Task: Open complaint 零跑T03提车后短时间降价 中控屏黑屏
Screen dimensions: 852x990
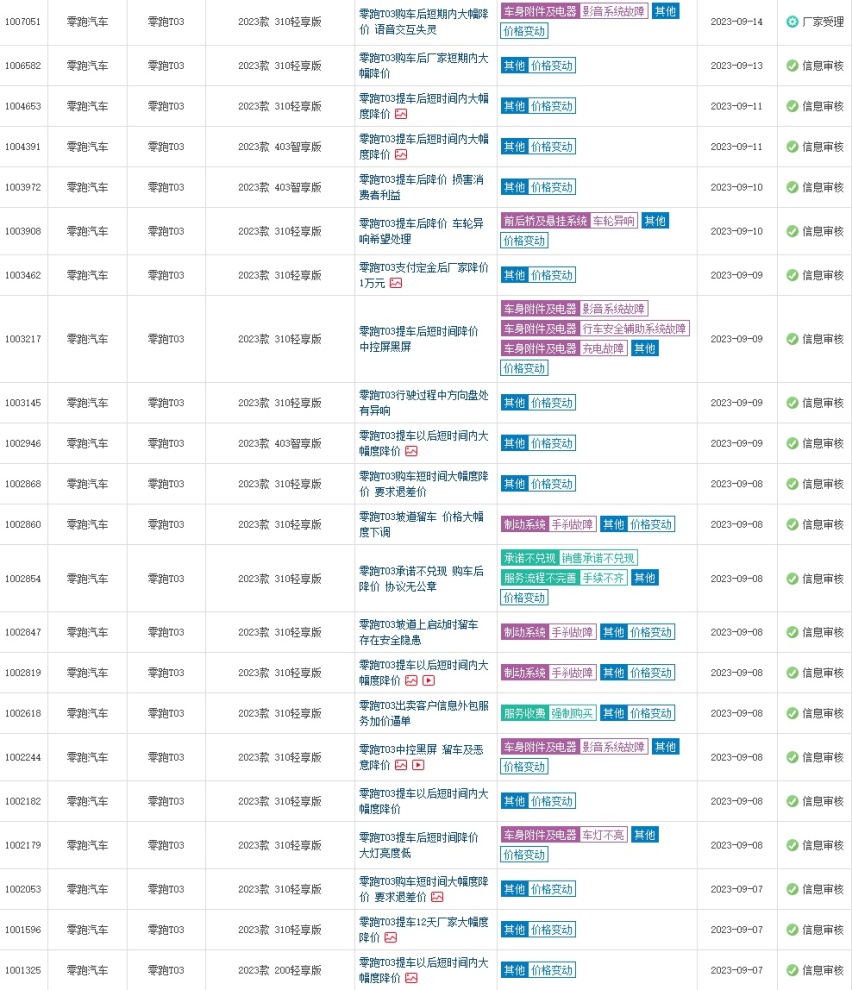Action: tap(418, 339)
